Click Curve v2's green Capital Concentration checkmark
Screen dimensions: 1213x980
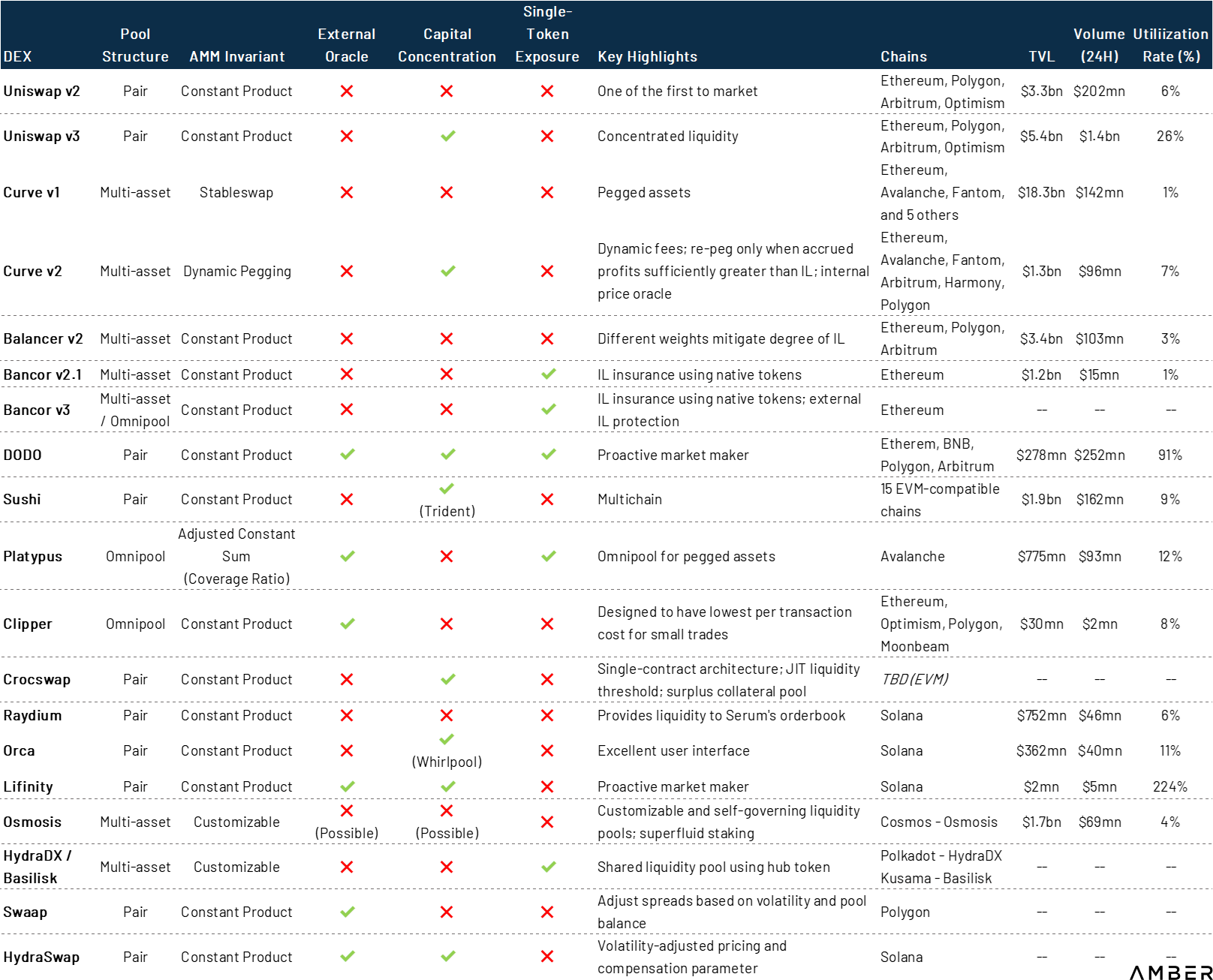click(x=447, y=271)
